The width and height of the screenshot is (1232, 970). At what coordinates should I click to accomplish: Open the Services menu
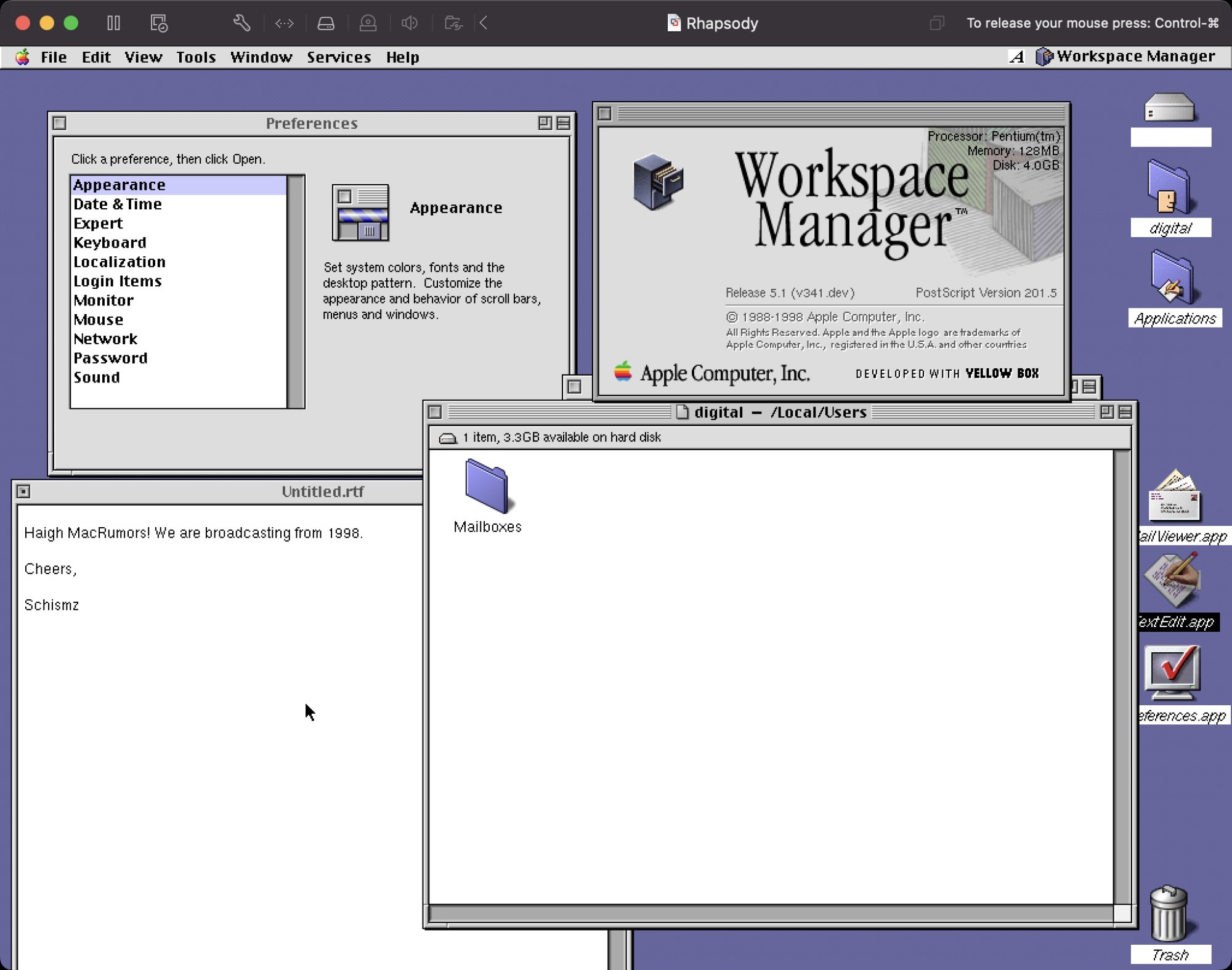tap(339, 57)
